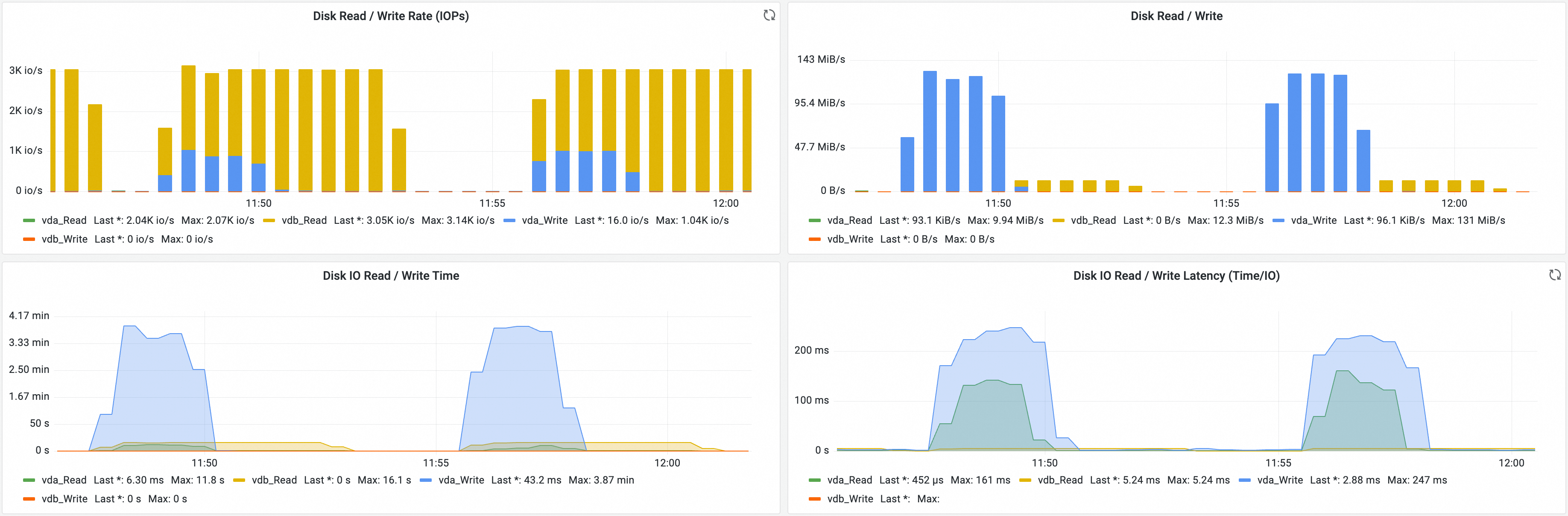Click the orange vdb_Write swatch in Disk Read / Write legend
1568x516 pixels.
point(814,239)
